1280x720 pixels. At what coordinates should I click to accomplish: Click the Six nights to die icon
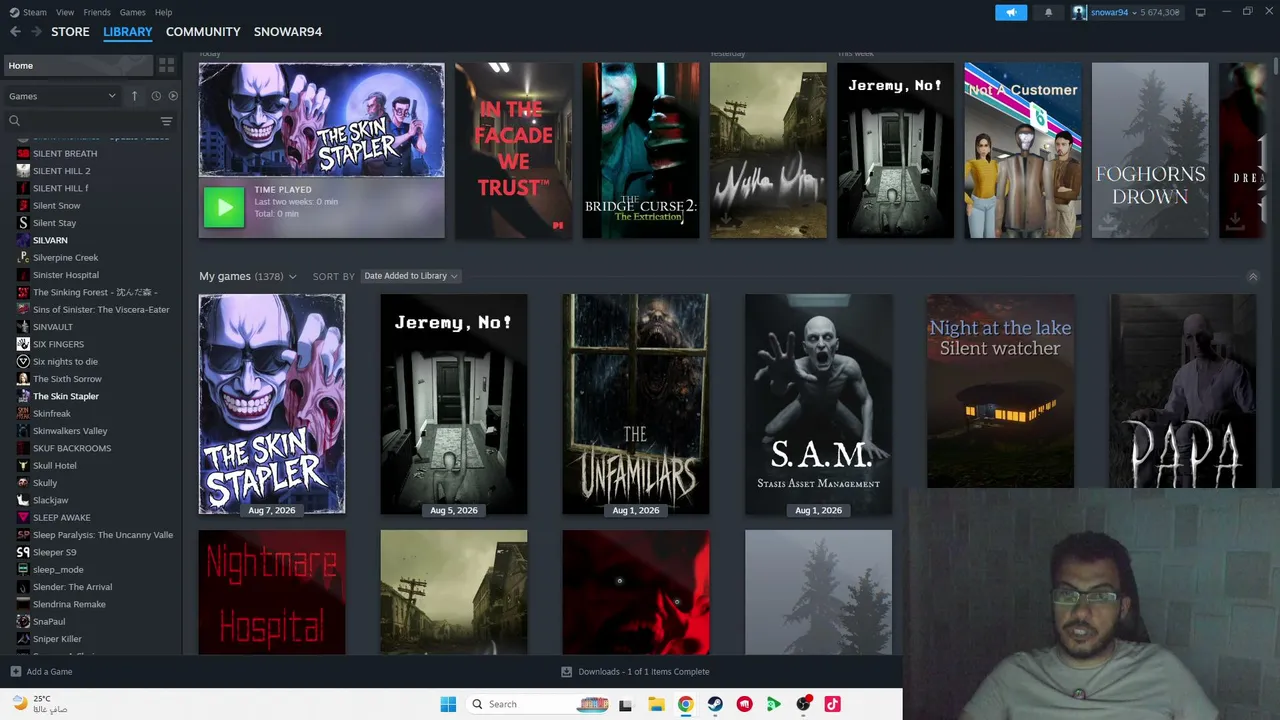(23, 362)
